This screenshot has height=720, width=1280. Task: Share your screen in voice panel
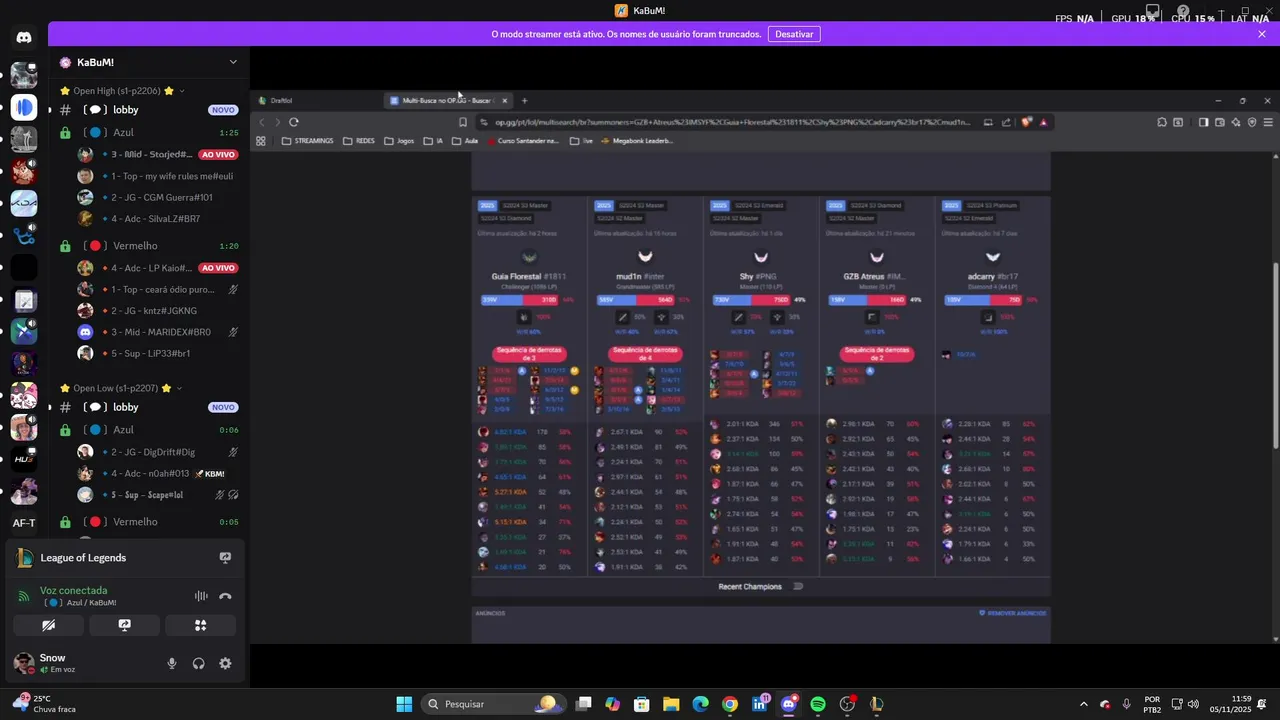click(x=125, y=625)
